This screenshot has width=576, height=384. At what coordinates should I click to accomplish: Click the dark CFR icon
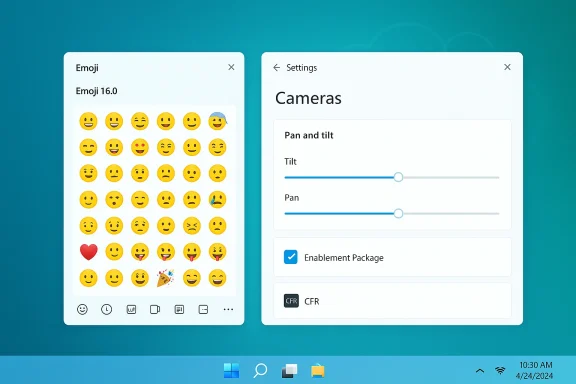click(x=291, y=301)
